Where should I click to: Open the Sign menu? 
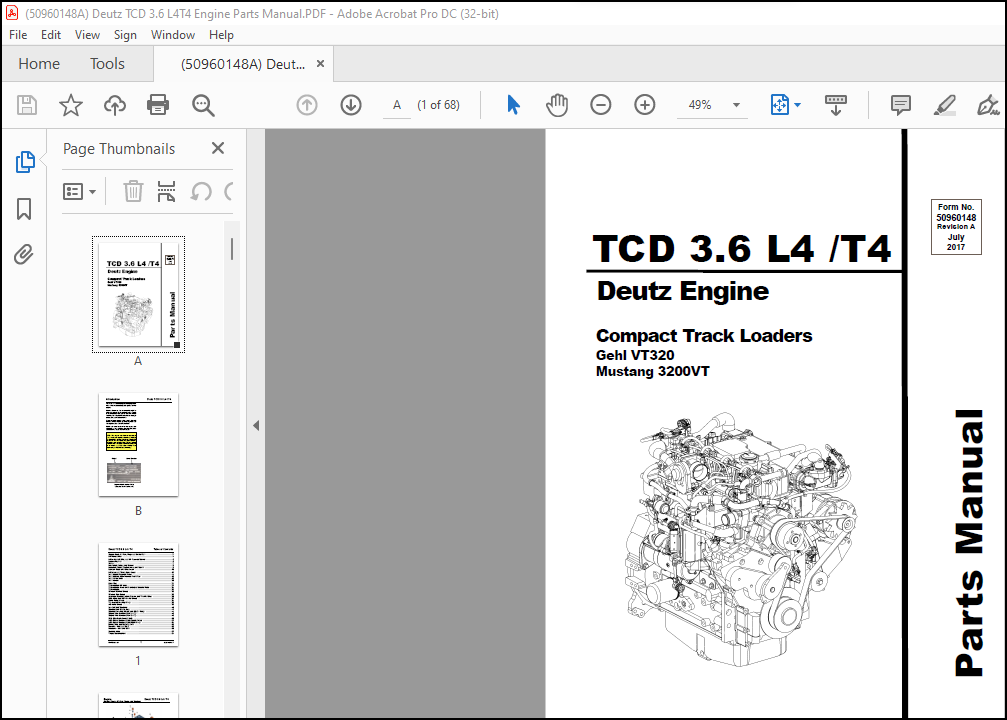[x=125, y=35]
